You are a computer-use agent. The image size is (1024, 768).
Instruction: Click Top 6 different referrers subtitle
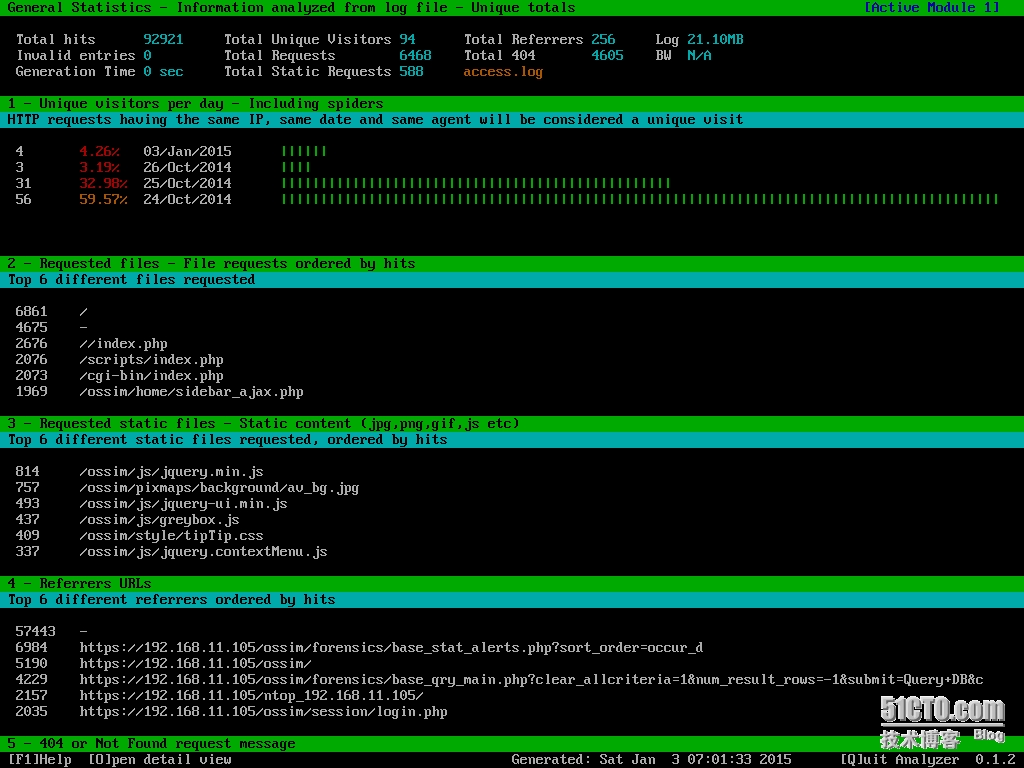(x=171, y=600)
